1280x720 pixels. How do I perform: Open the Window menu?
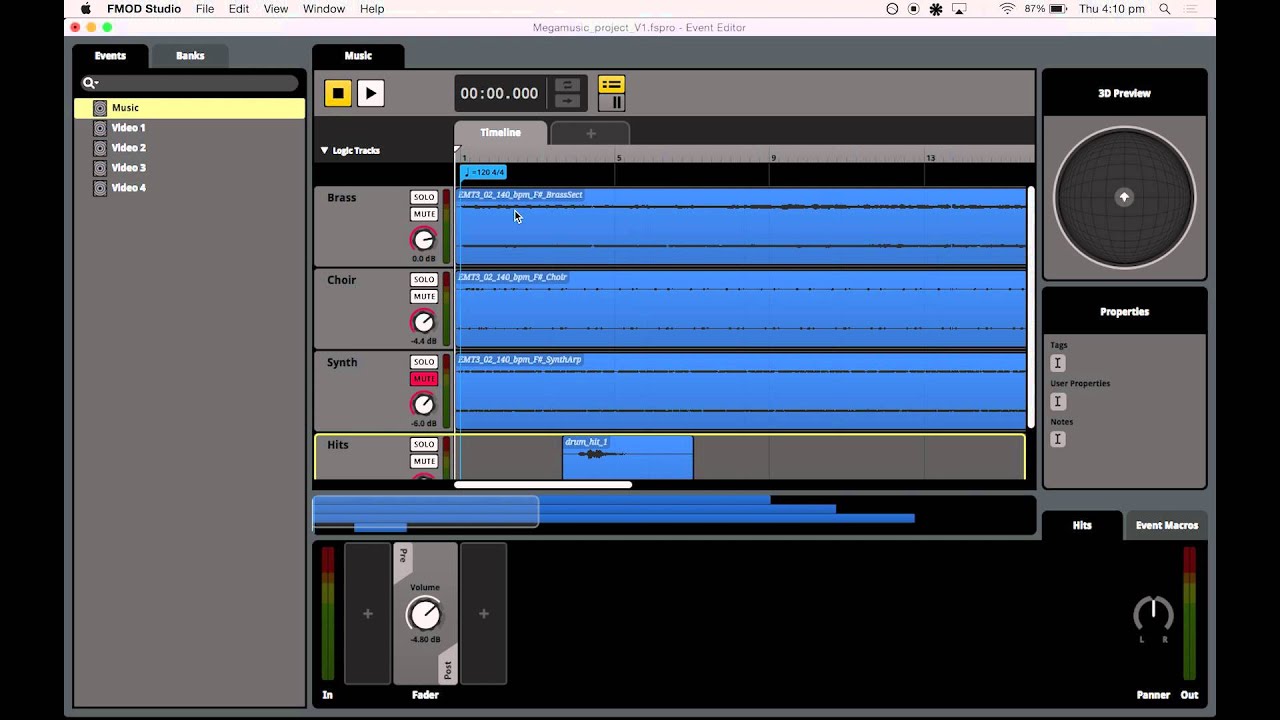(x=323, y=9)
